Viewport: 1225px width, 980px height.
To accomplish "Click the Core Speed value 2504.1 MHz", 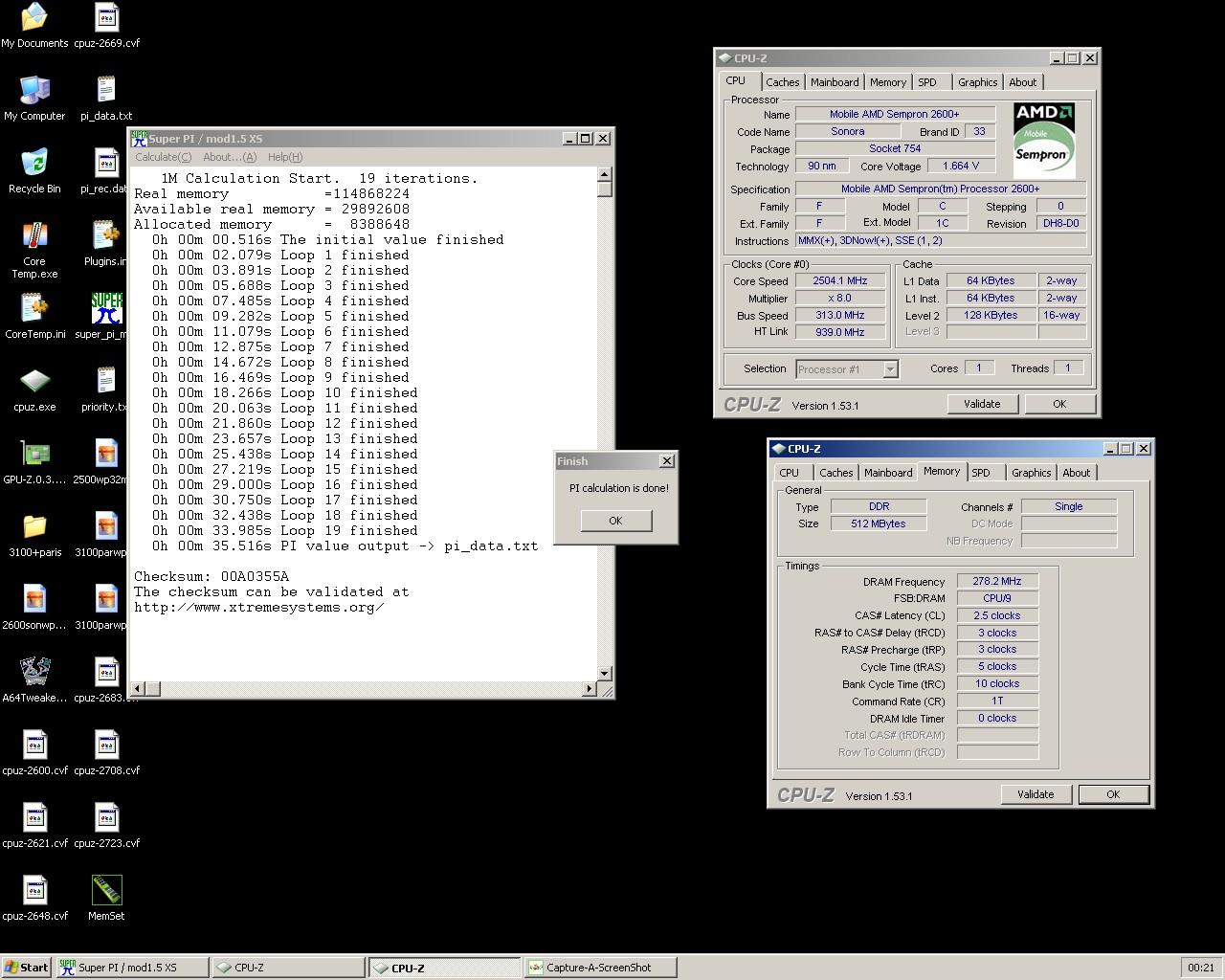I will tap(840, 281).
